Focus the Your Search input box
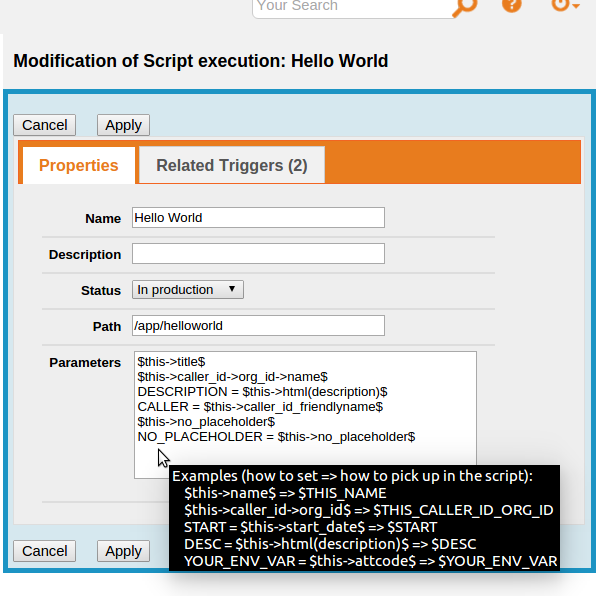 (352, 7)
